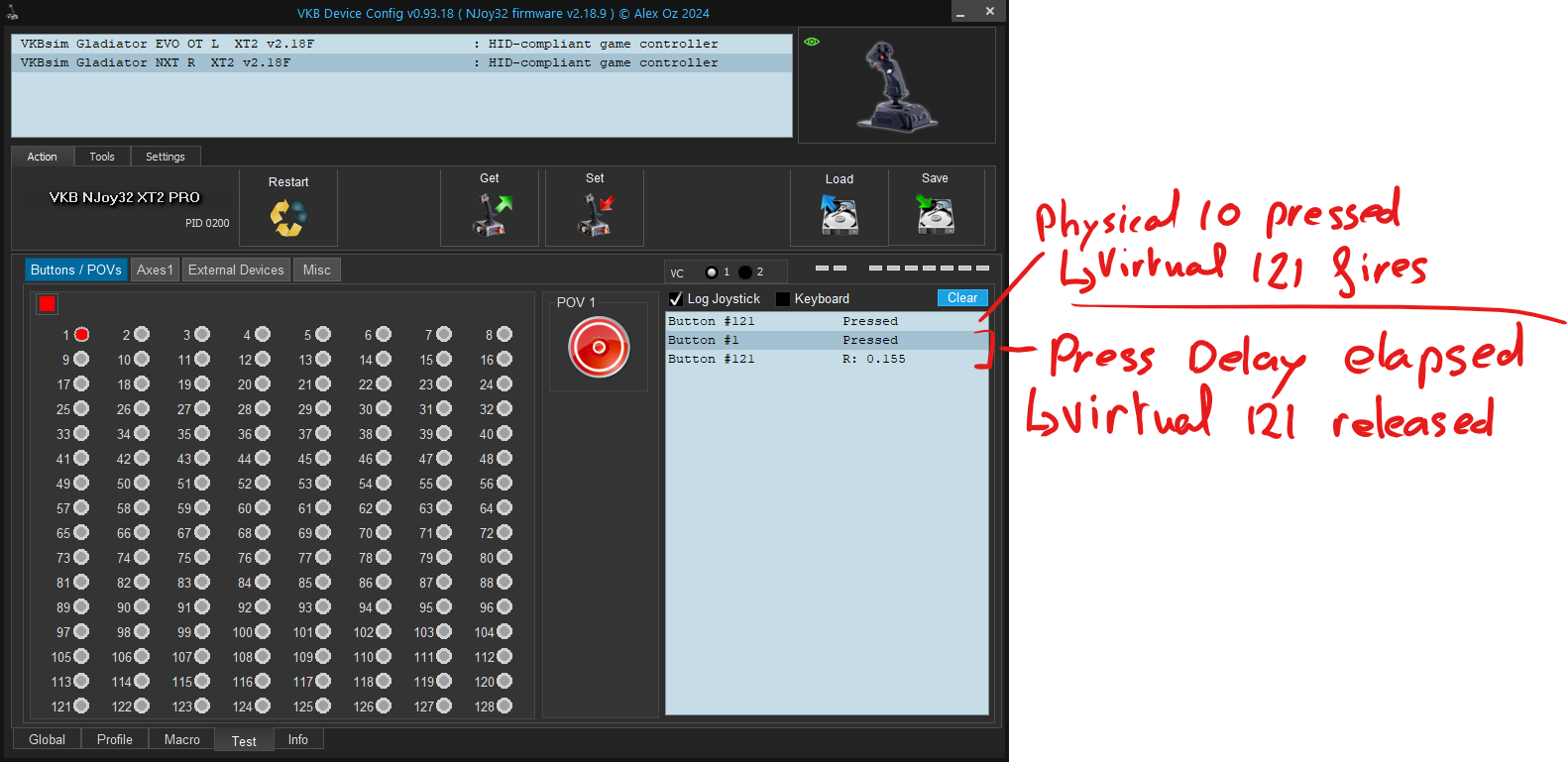
Task: Click the POV 1 hat indicator
Action: coord(599,347)
